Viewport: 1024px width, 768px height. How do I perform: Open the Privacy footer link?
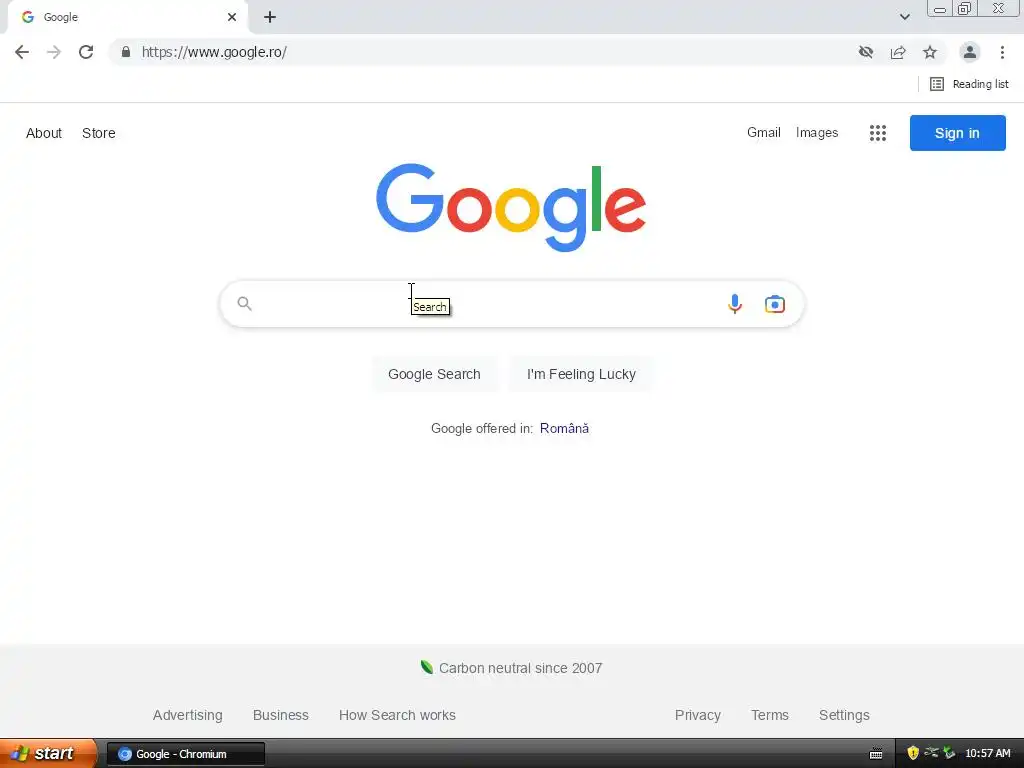tap(697, 715)
